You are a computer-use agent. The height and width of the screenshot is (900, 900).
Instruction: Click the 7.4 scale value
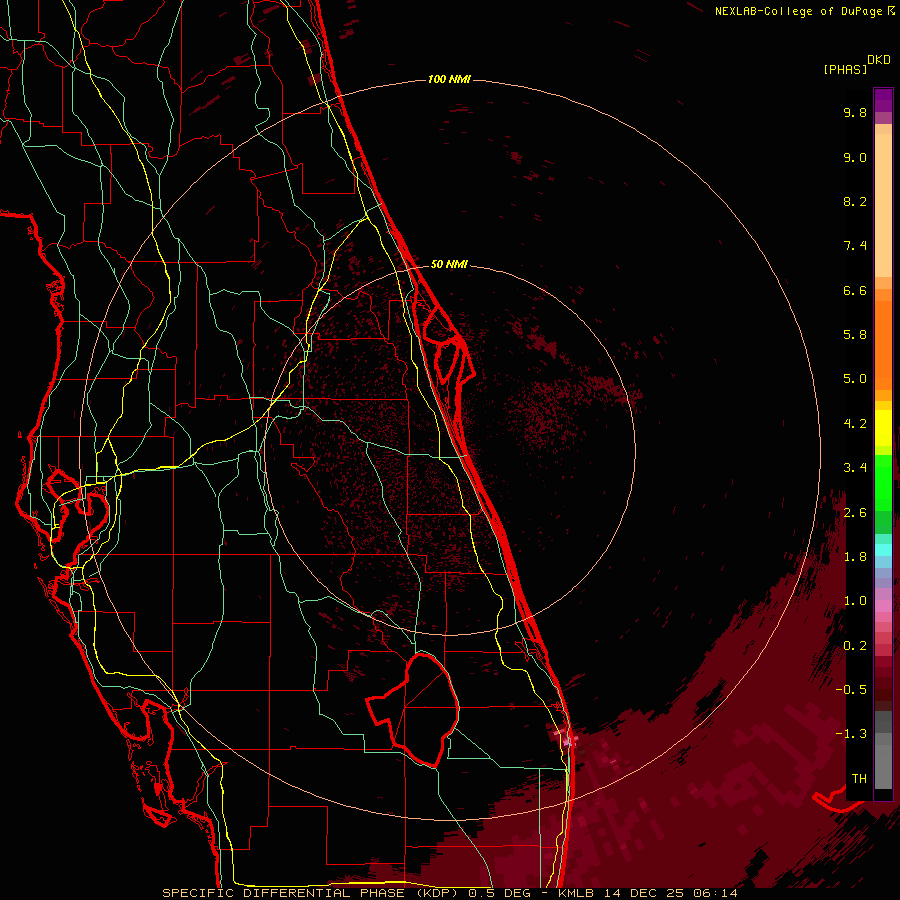tap(855, 246)
